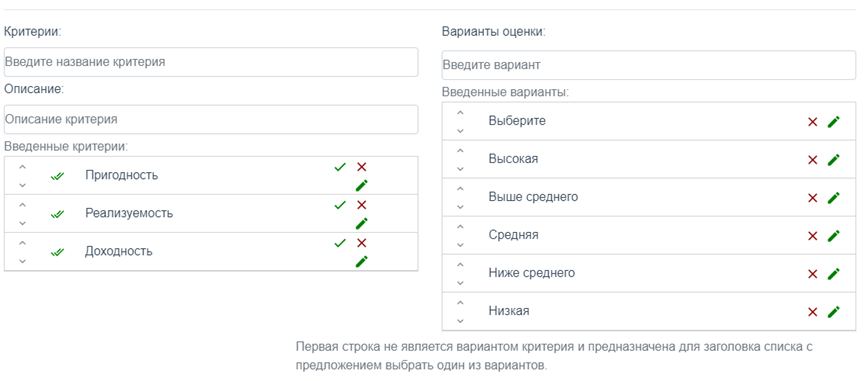864x381 pixels.
Task: Click the Описание критерия input field
Action: click(x=211, y=119)
